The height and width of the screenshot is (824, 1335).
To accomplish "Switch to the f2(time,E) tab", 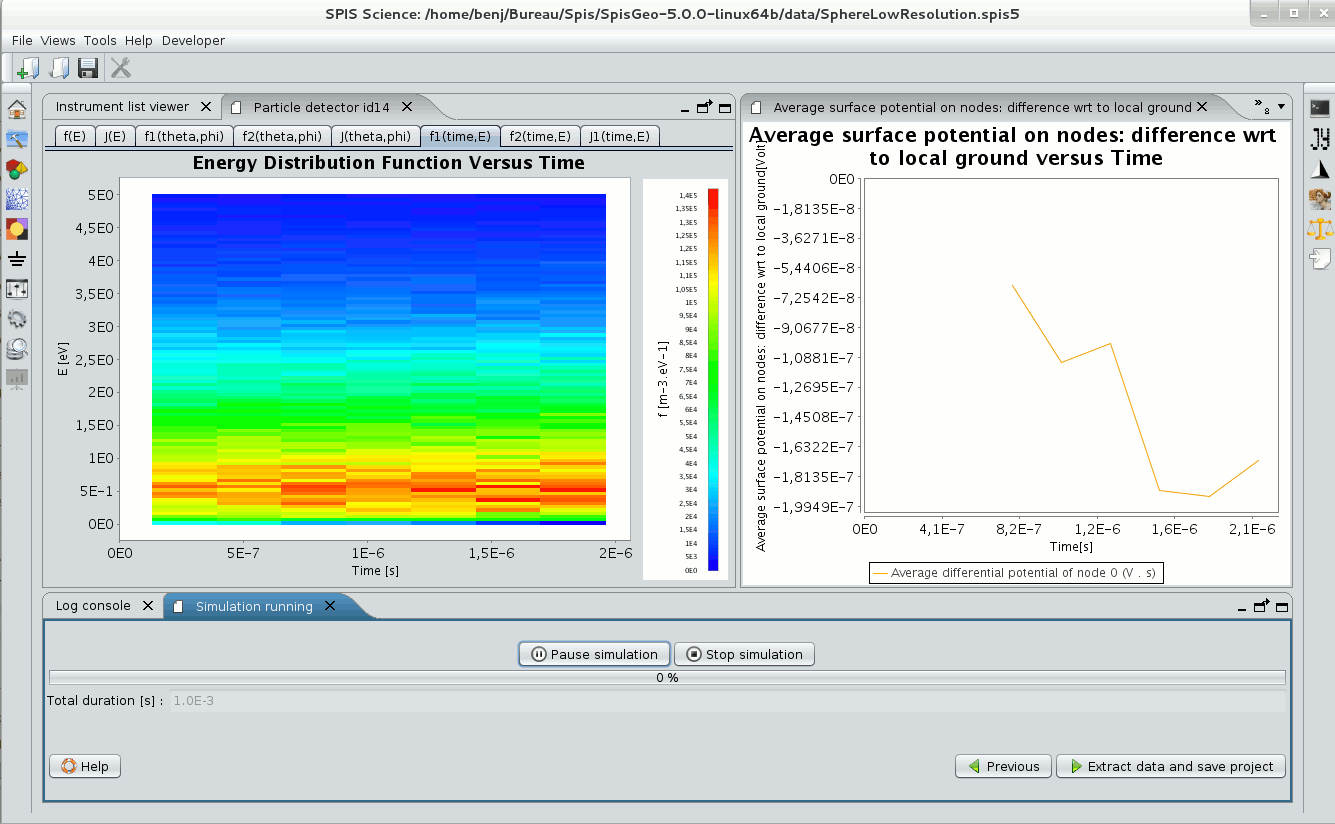I will pyautogui.click(x=540, y=137).
